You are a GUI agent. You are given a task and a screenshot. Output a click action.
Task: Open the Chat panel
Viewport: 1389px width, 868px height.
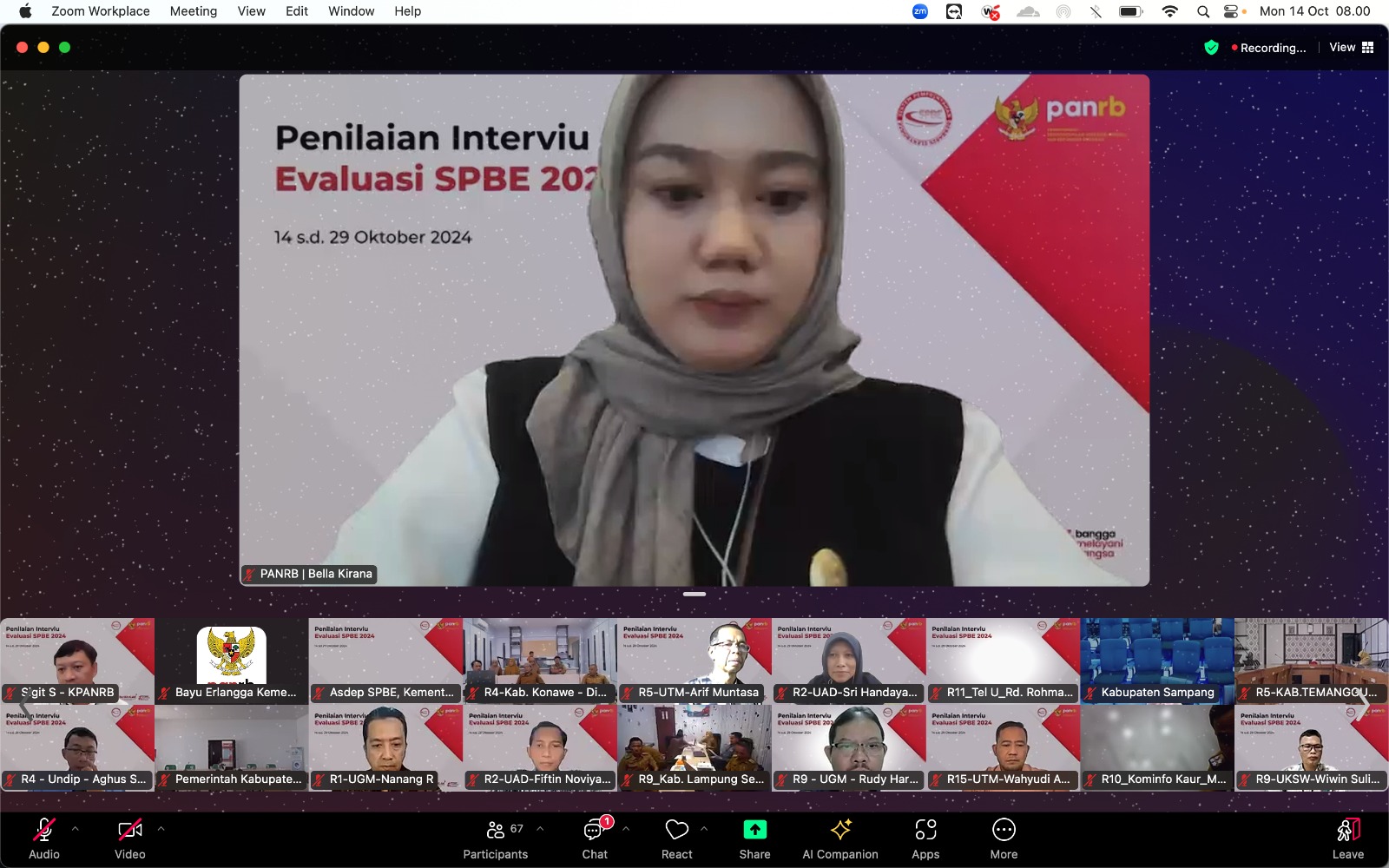(x=595, y=838)
